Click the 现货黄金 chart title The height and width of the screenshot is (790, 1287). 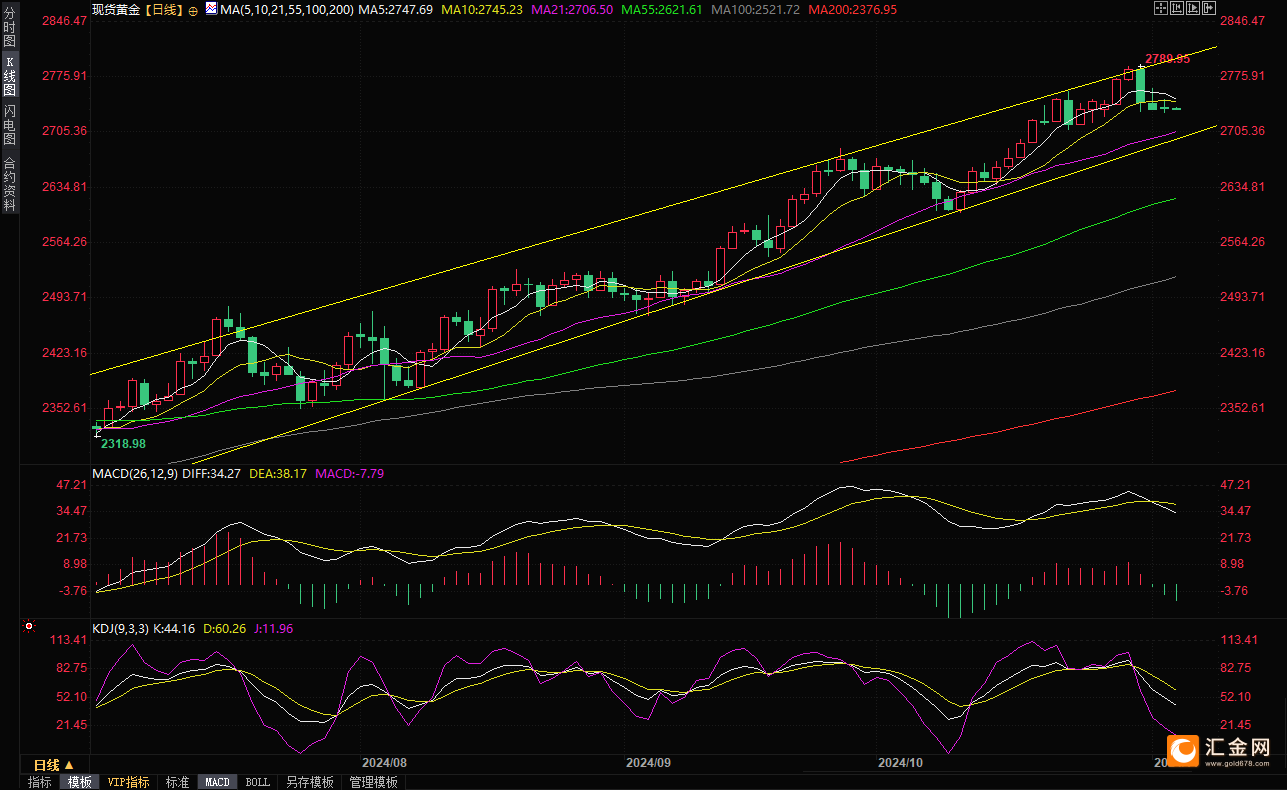click(x=118, y=9)
